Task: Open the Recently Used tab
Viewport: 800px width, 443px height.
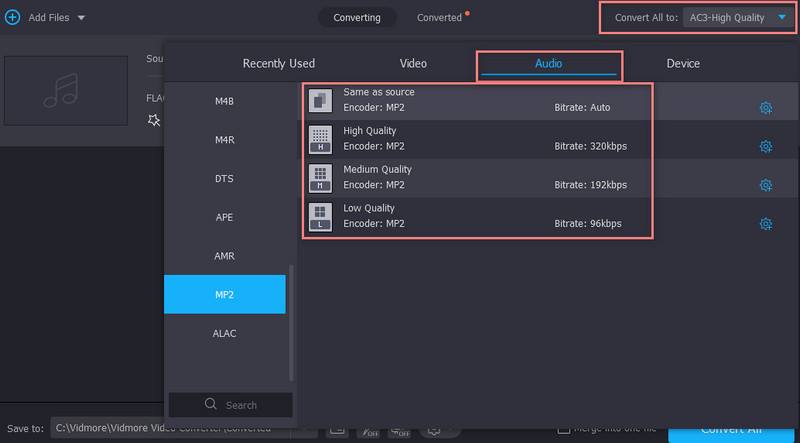Action: click(278, 64)
